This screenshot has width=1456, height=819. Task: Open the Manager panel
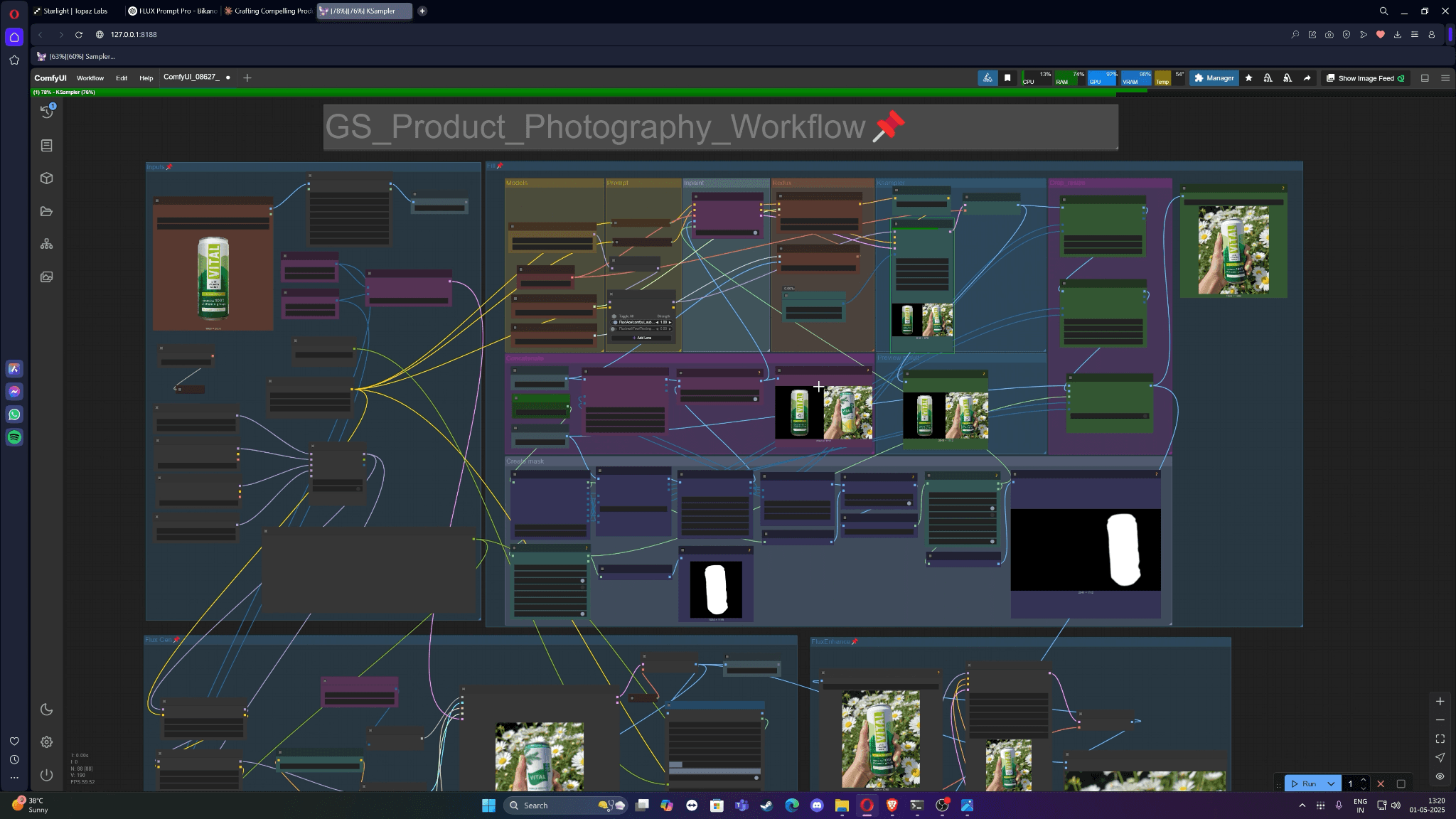(1214, 78)
